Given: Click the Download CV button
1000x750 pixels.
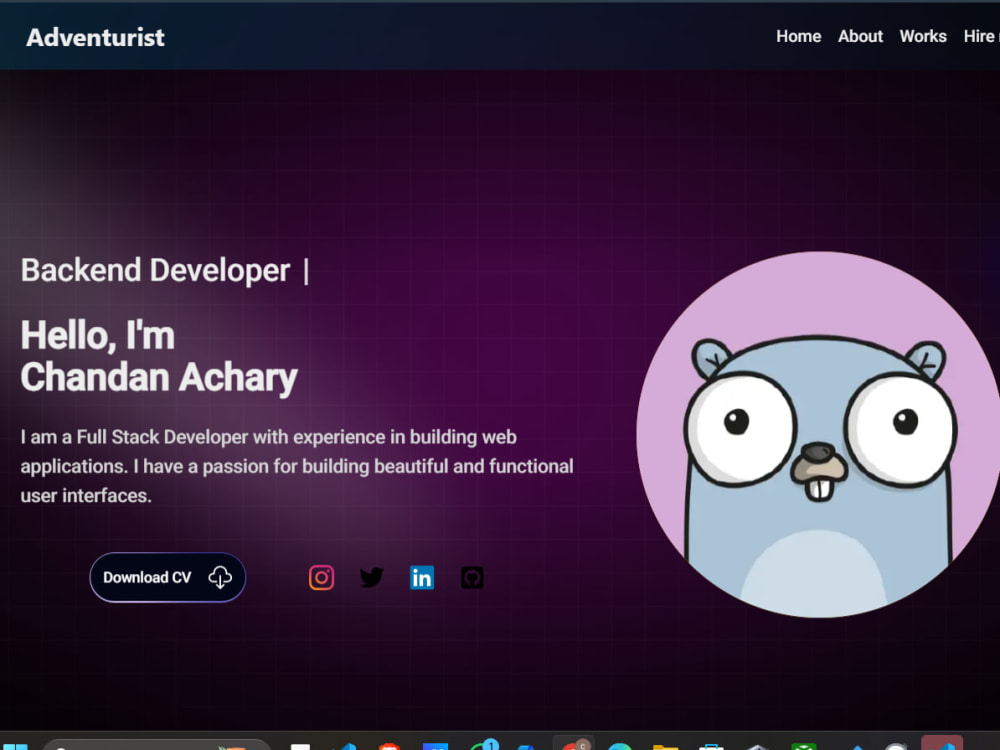Looking at the screenshot, I should click(x=168, y=577).
